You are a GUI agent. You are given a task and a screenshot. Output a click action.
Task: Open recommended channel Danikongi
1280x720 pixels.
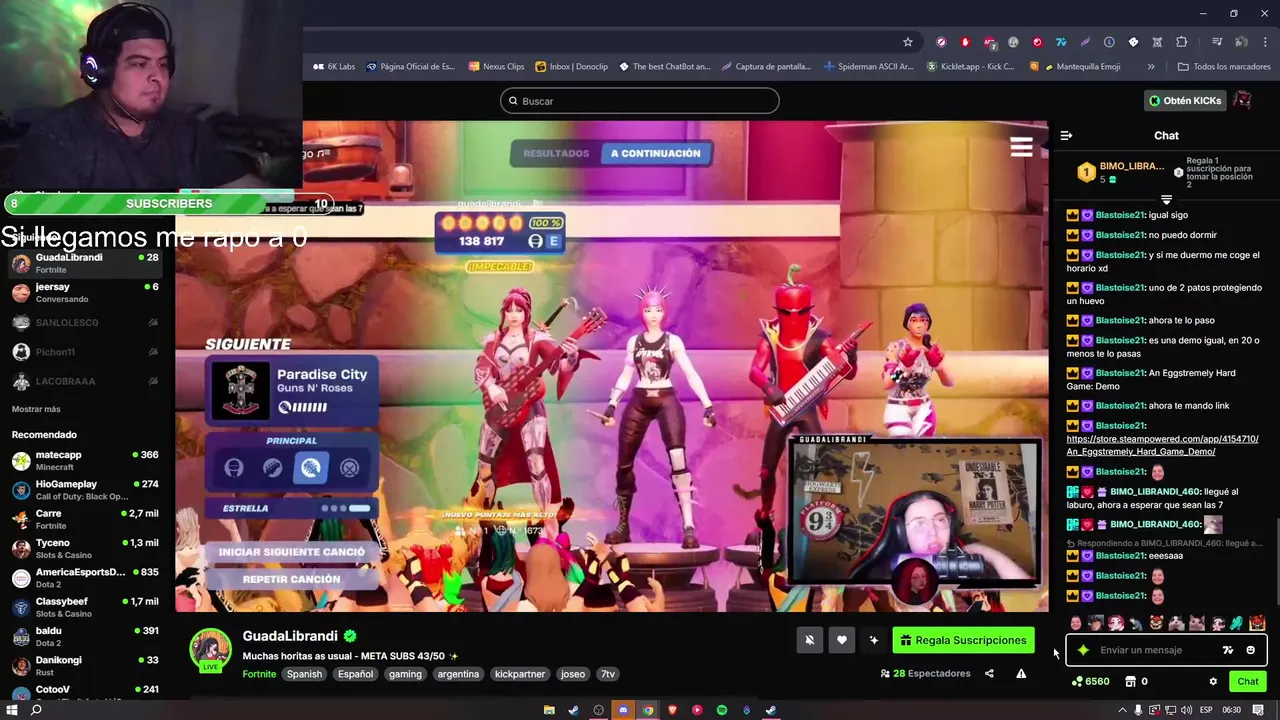pos(87,666)
